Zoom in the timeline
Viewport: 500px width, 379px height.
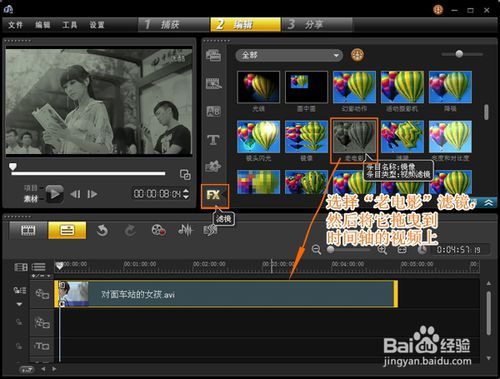pos(382,250)
